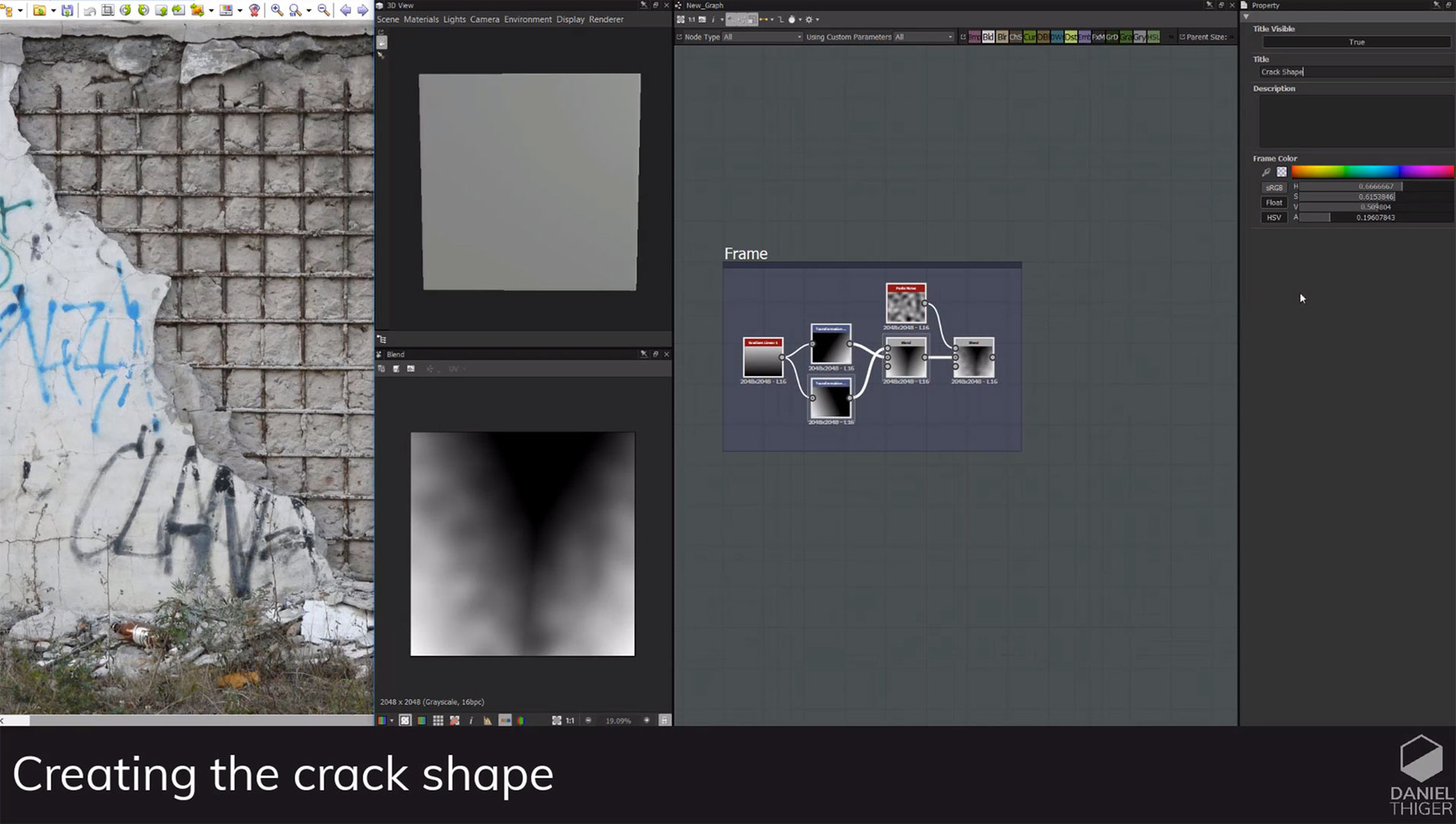Open the Camera menu in the 3D View

pyautogui.click(x=485, y=19)
